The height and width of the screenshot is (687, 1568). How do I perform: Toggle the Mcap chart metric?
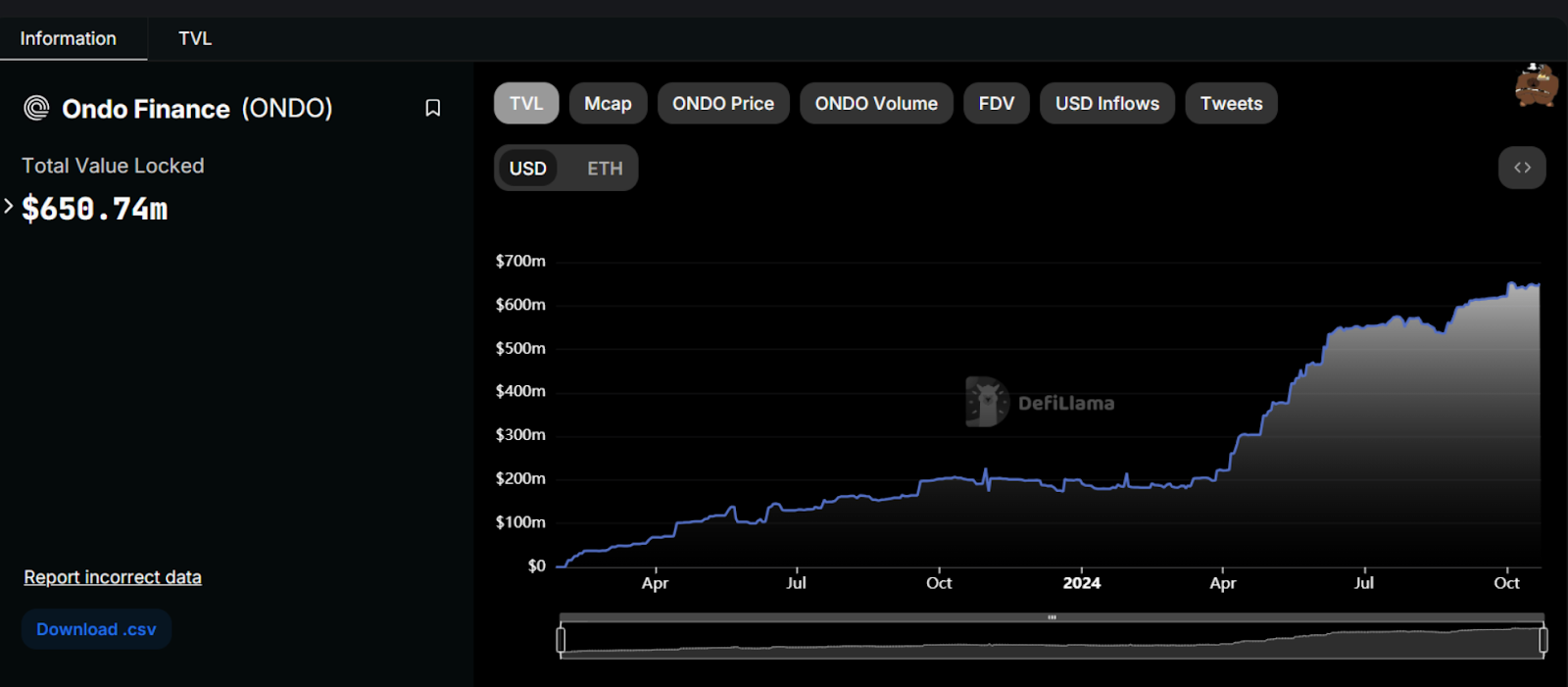coord(608,103)
